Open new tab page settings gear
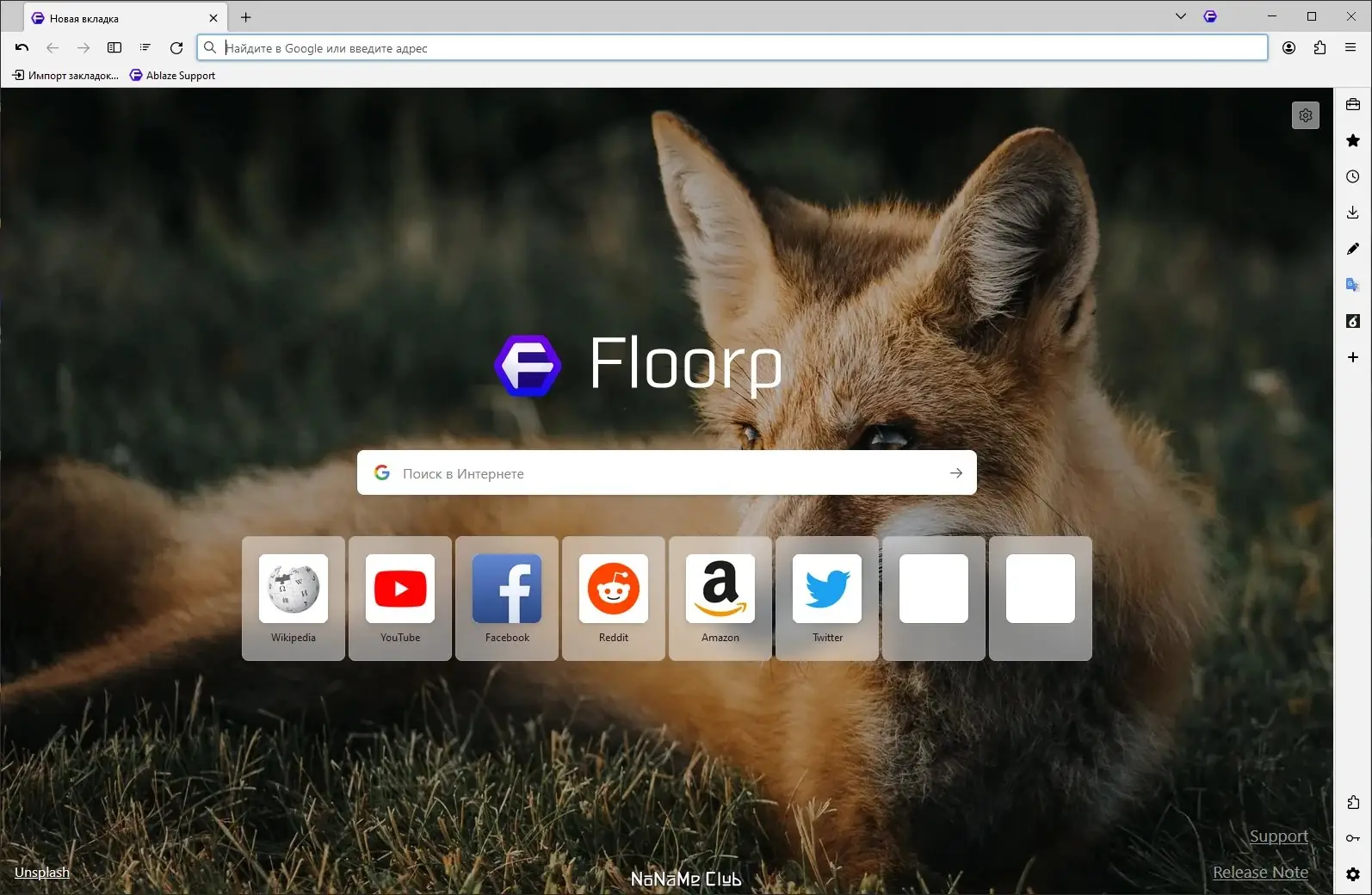Screen dimensions: 1372x895 [x=1306, y=115]
